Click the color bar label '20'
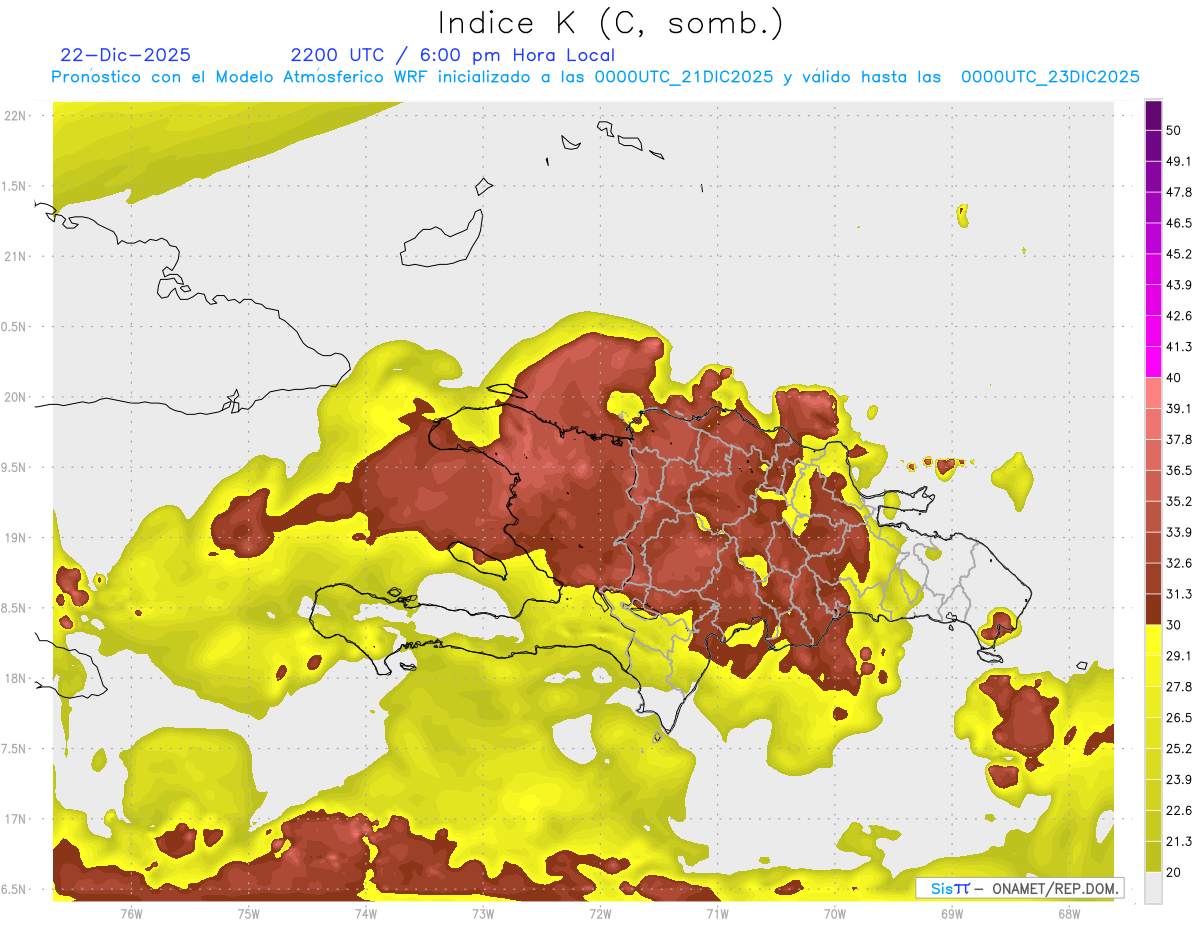The height and width of the screenshot is (927, 1200). [x=1174, y=871]
